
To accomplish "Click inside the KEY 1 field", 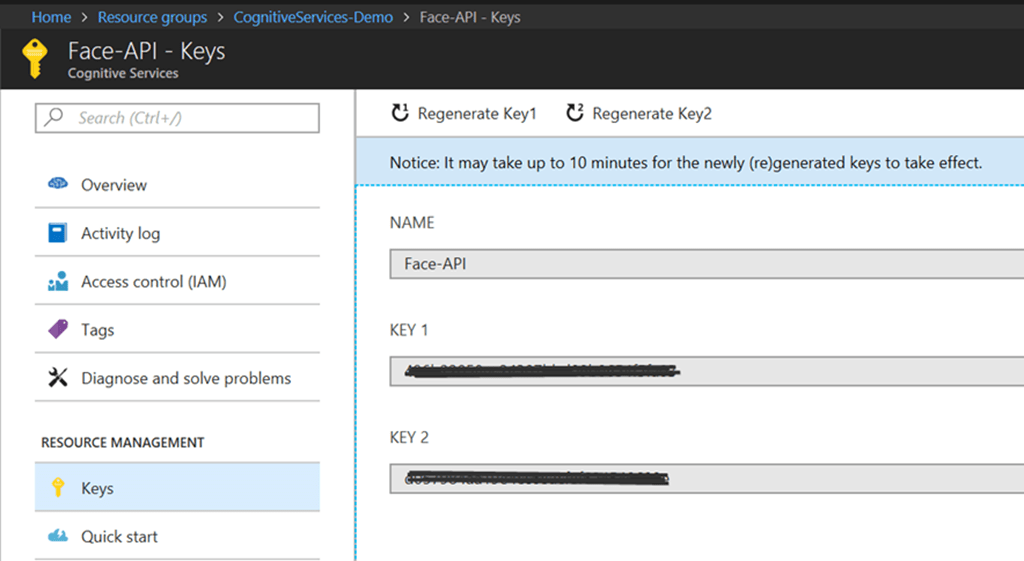I will pyautogui.click(x=700, y=372).
